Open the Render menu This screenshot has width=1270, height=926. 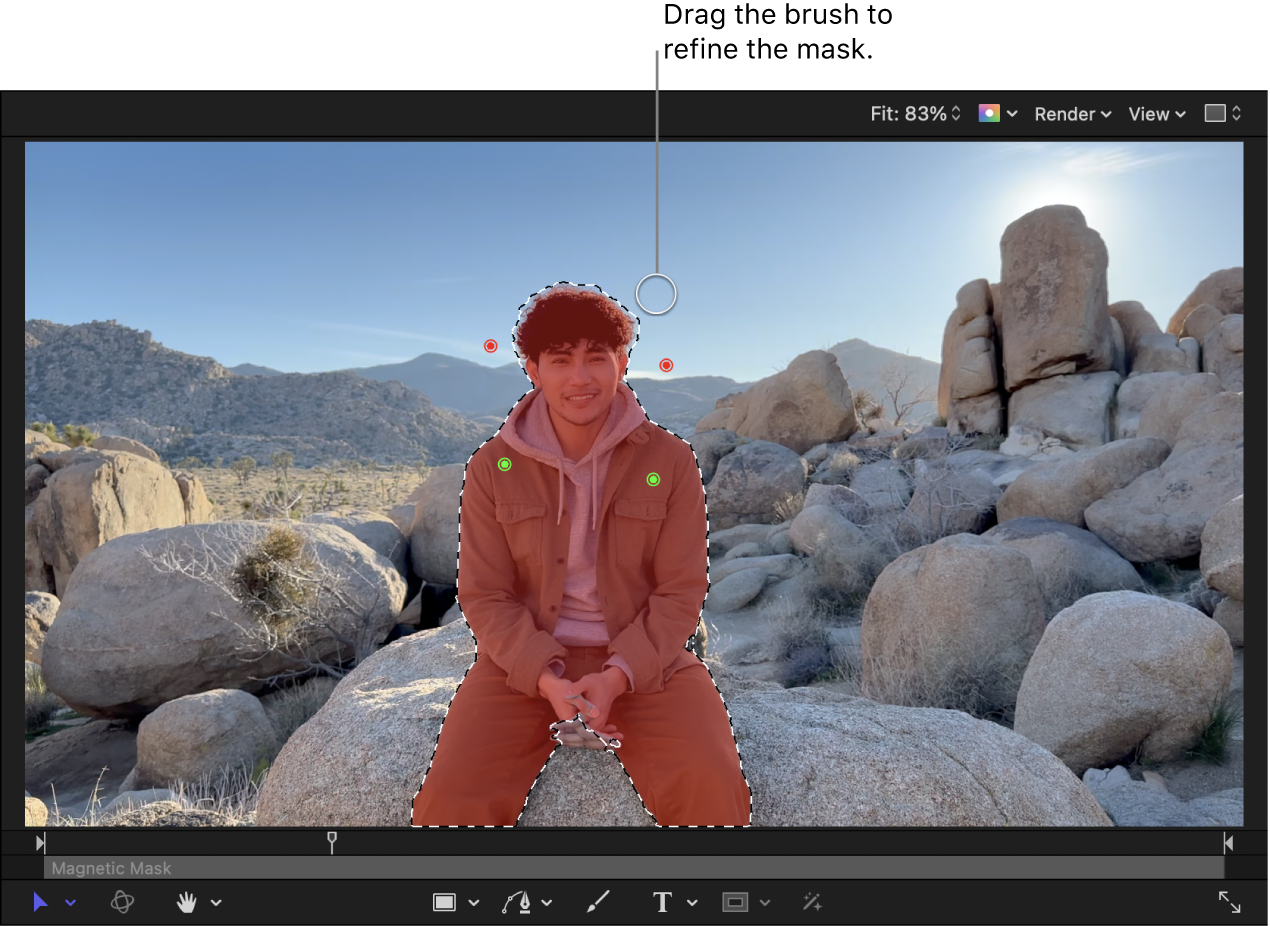(1065, 113)
